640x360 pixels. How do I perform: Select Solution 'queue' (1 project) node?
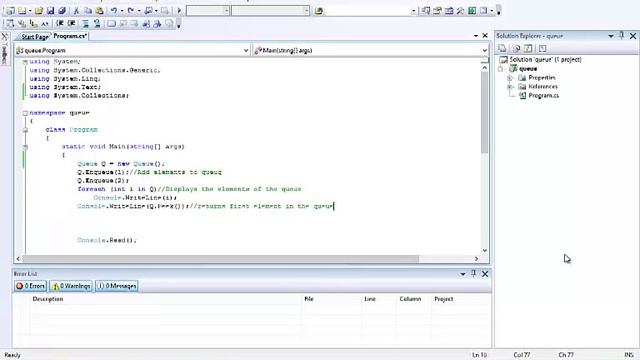click(545, 60)
